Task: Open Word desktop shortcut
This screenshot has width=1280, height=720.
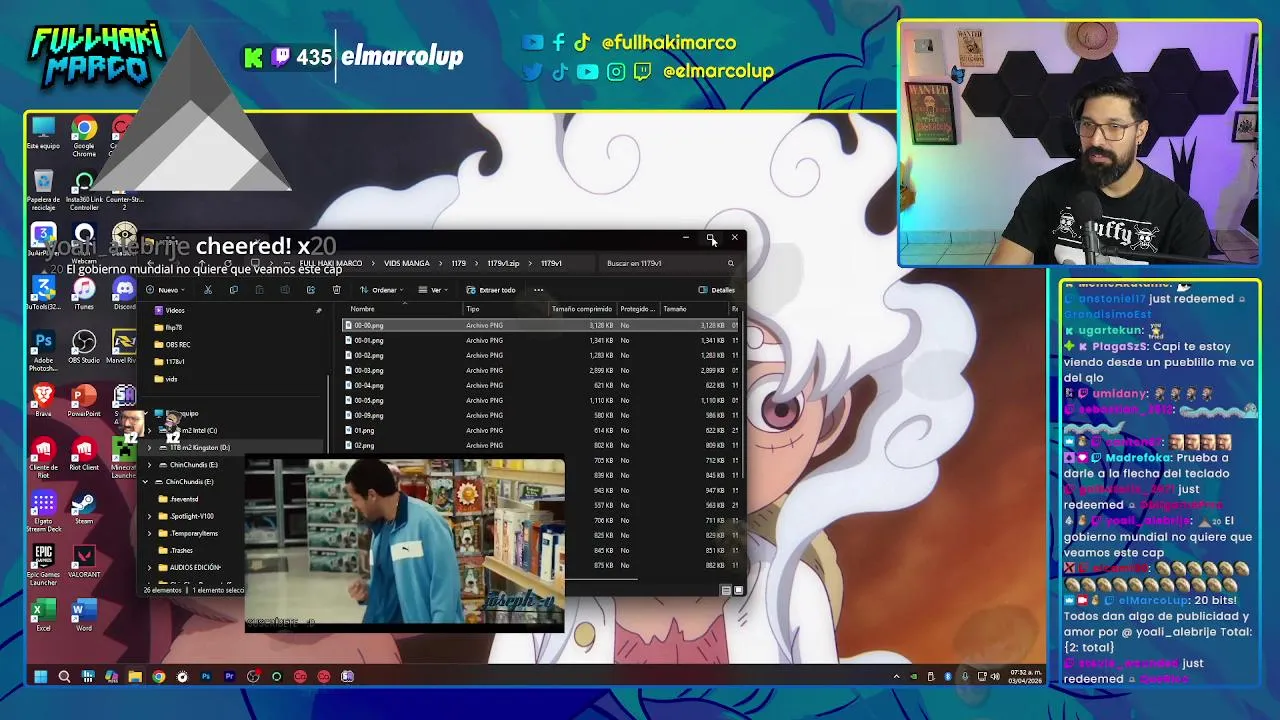Action: click(x=84, y=615)
